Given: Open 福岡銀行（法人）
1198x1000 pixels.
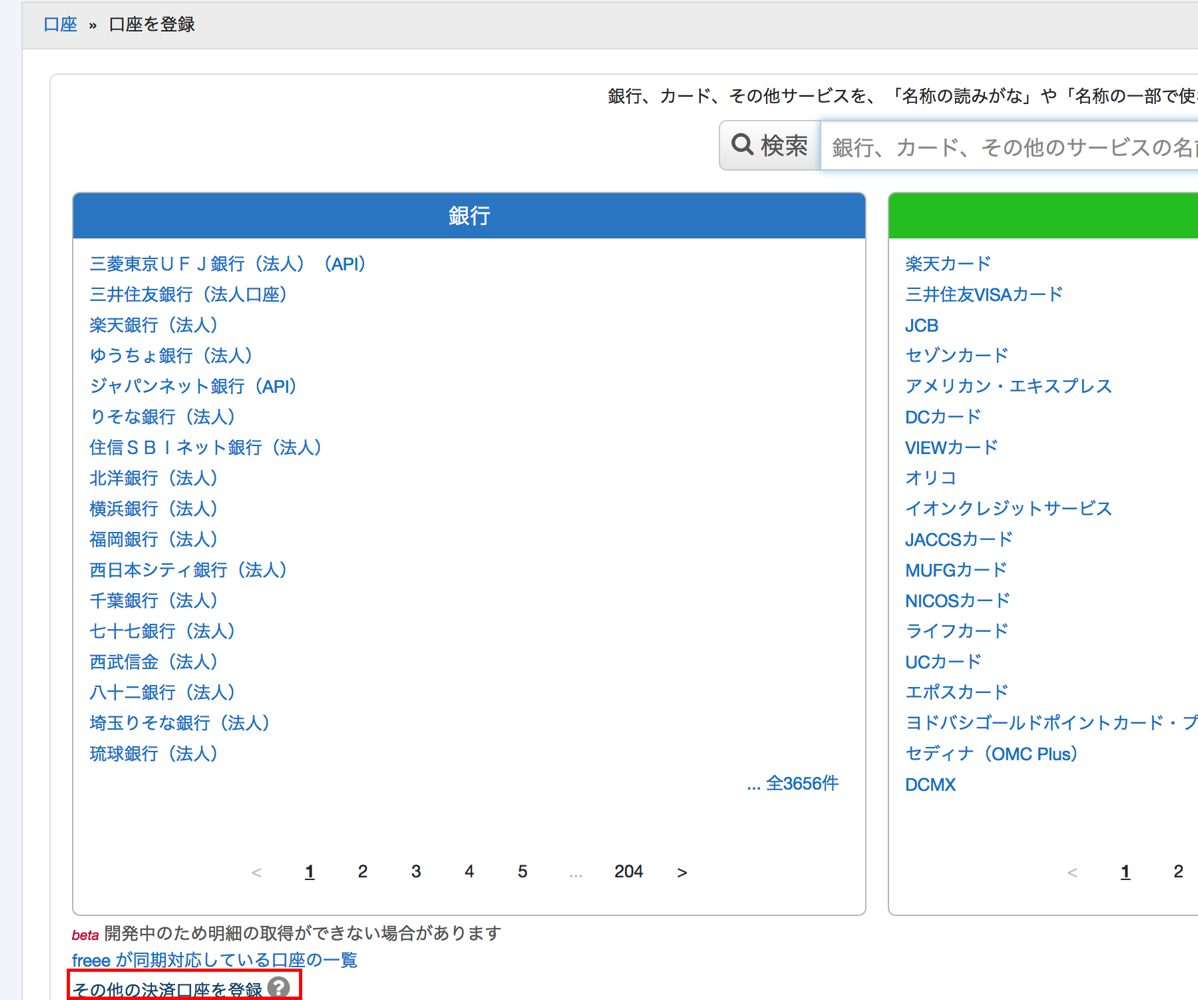Looking at the screenshot, I should (x=154, y=539).
